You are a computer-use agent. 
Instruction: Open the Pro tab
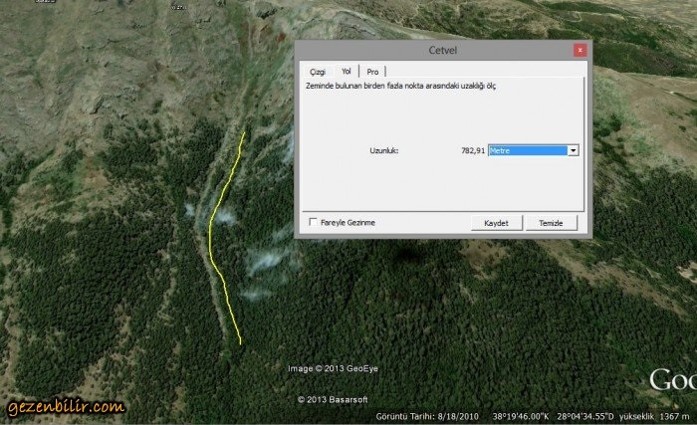[x=373, y=72]
